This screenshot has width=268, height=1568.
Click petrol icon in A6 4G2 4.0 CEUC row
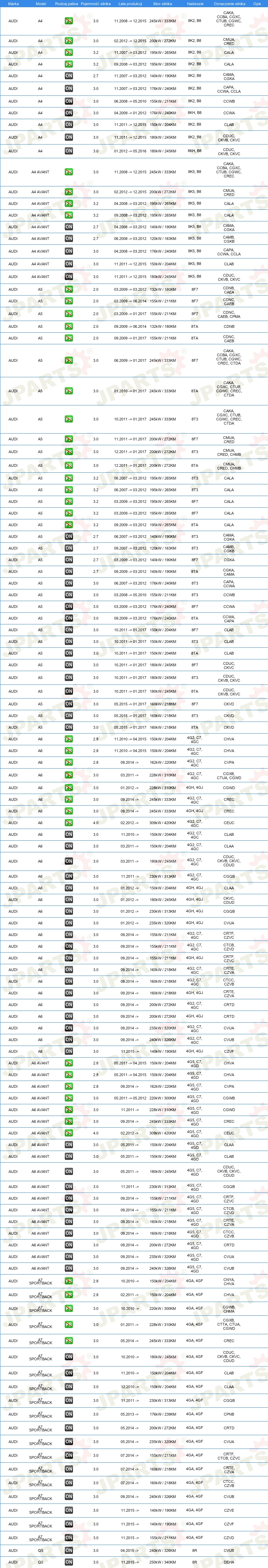tap(69, 822)
